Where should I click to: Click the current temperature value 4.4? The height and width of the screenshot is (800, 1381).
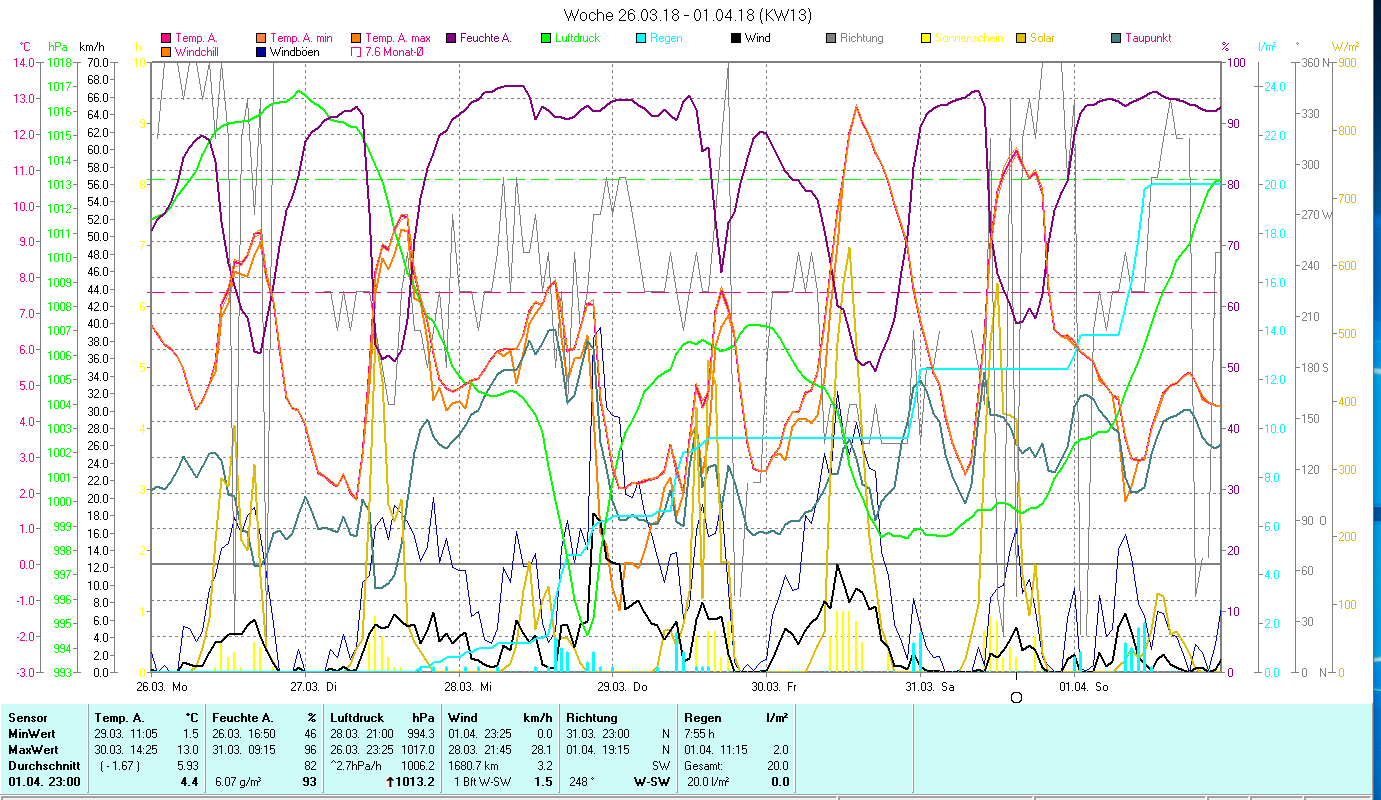191,781
